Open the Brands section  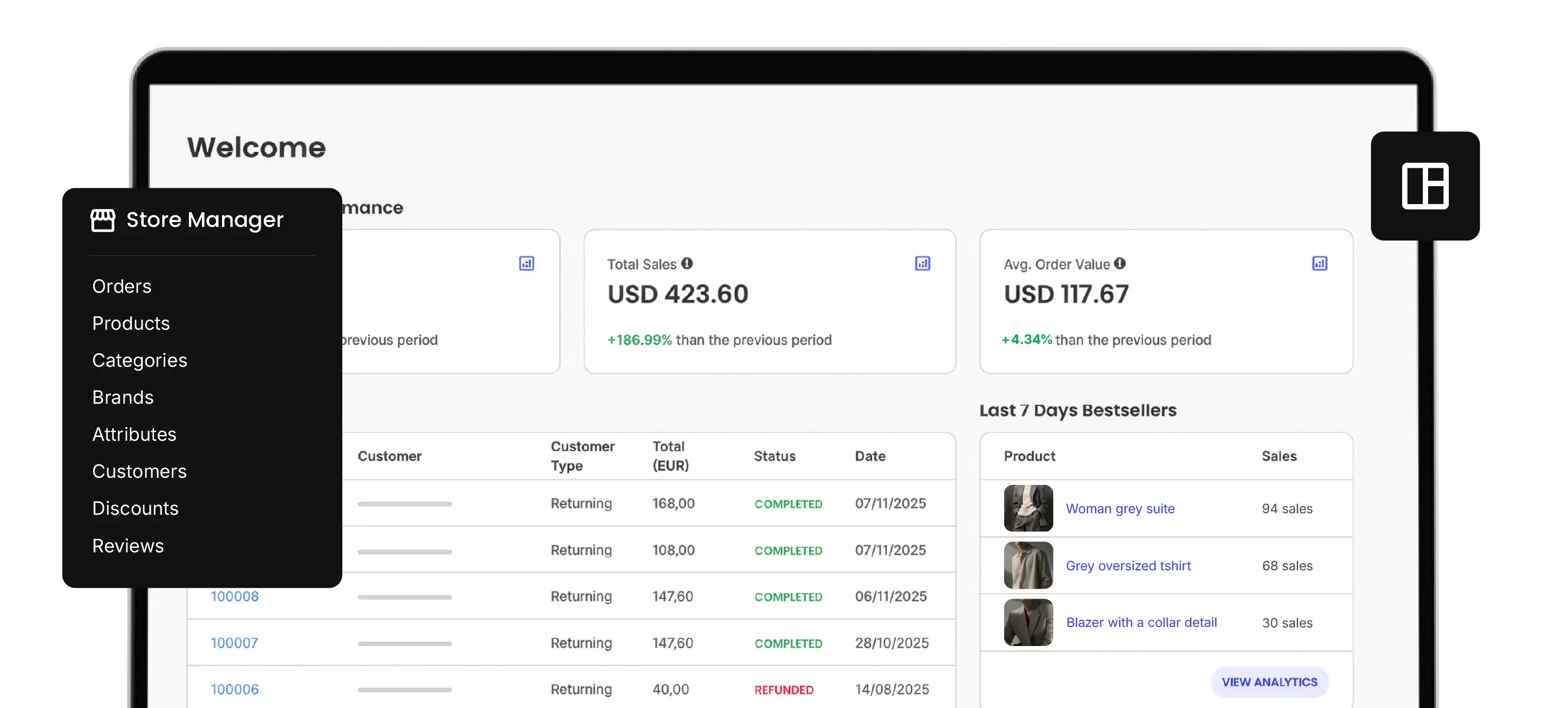click(x=123, y=397)
